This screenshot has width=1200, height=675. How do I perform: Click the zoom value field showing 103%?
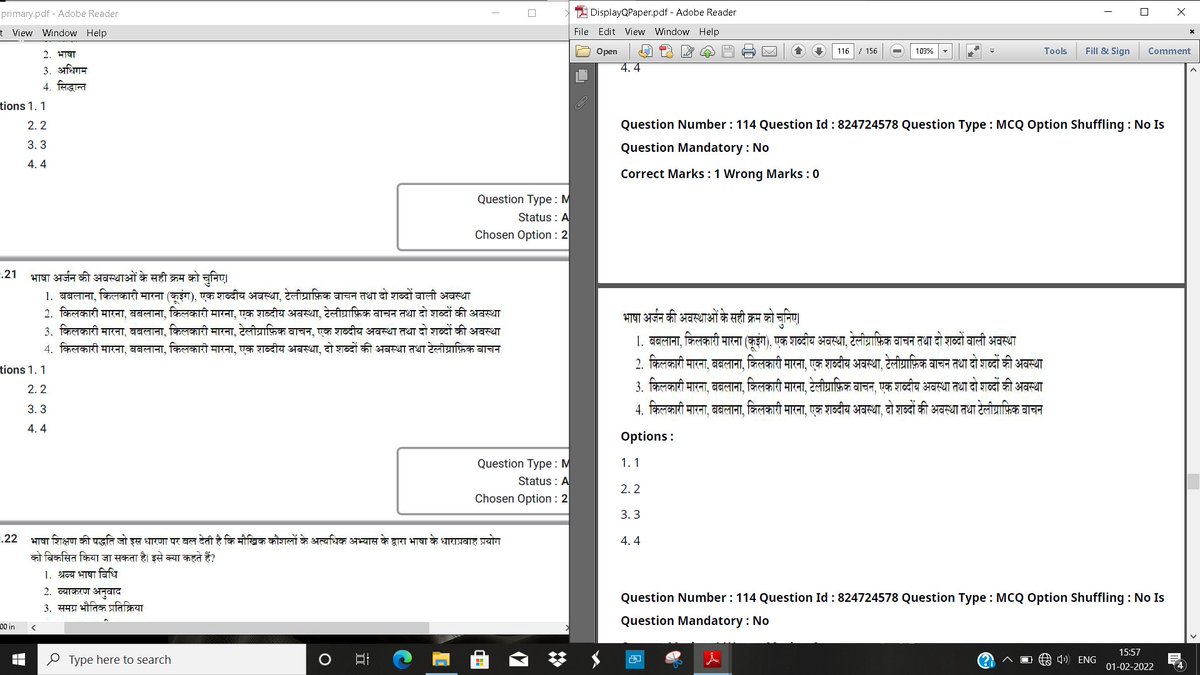924,51
